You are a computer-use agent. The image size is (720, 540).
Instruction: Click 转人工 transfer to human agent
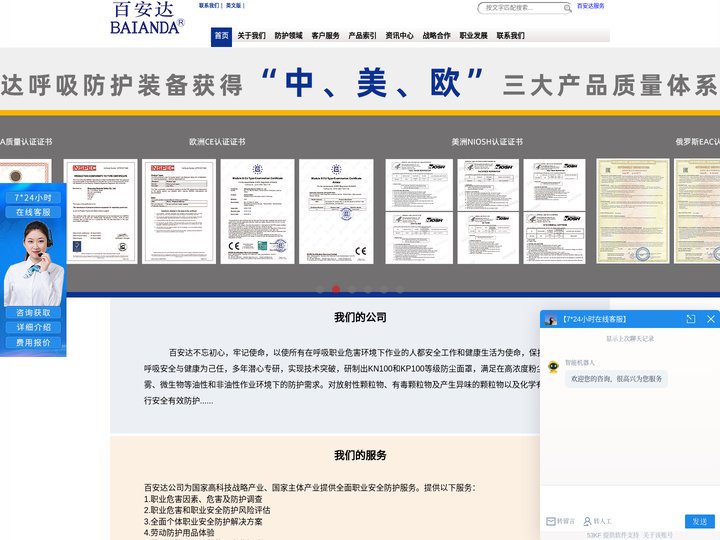point(597,521)
